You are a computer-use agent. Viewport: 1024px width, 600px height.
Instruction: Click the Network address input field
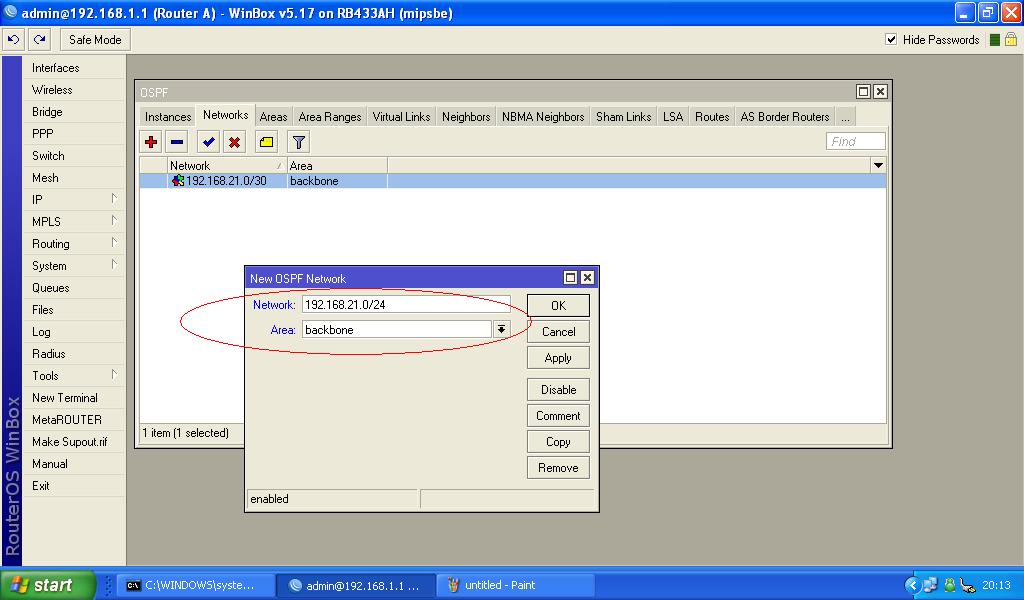pos(405,304)
